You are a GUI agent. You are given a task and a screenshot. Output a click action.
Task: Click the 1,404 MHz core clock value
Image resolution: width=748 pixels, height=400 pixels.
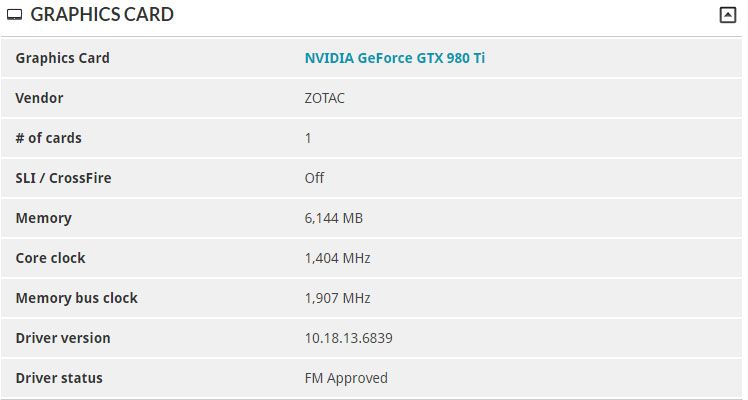tap(337, 258)
